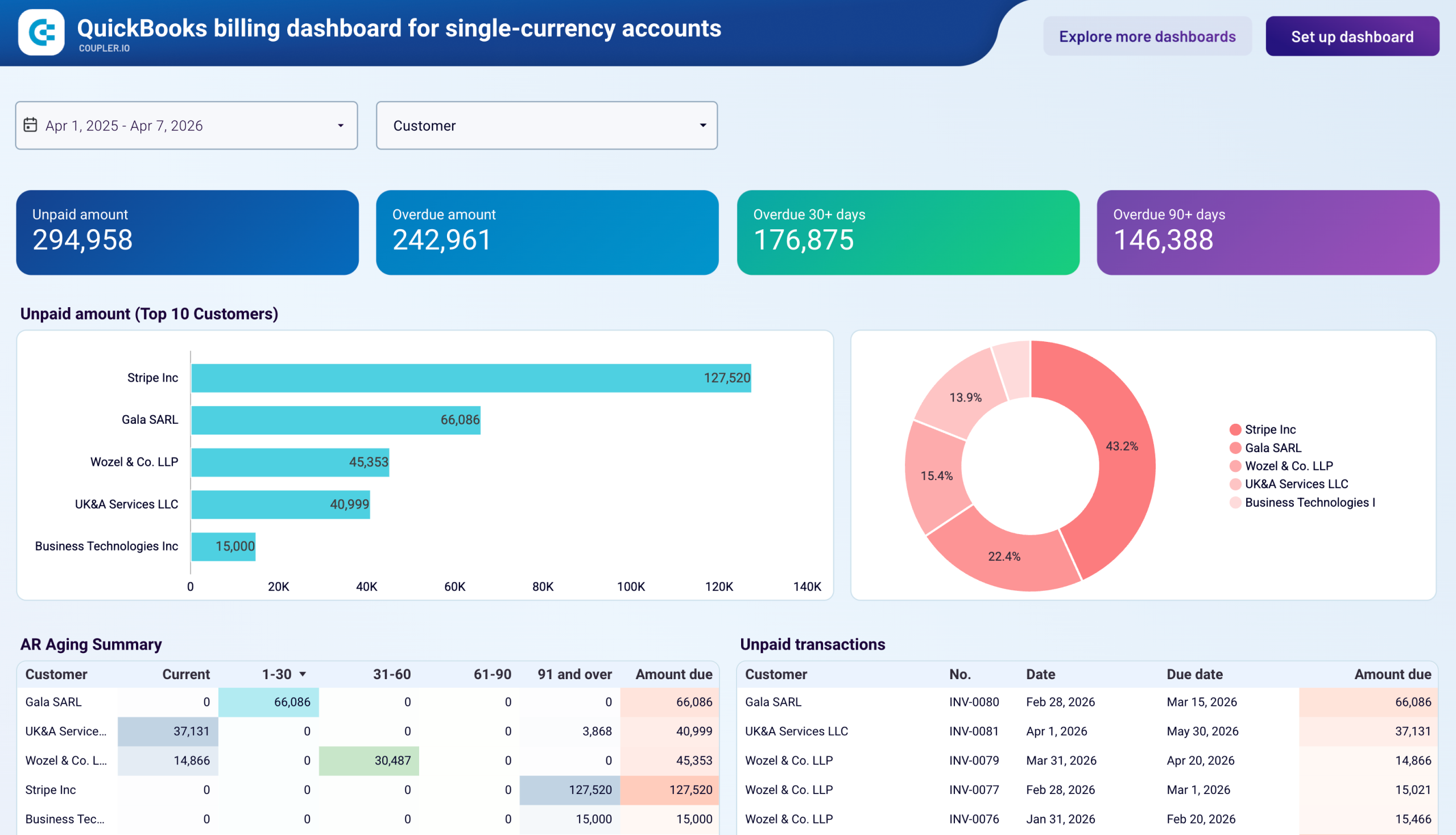Click the Business Technologies legend marker
The width and height of the screenshot is (1456, 835).
pos(1236,502)
